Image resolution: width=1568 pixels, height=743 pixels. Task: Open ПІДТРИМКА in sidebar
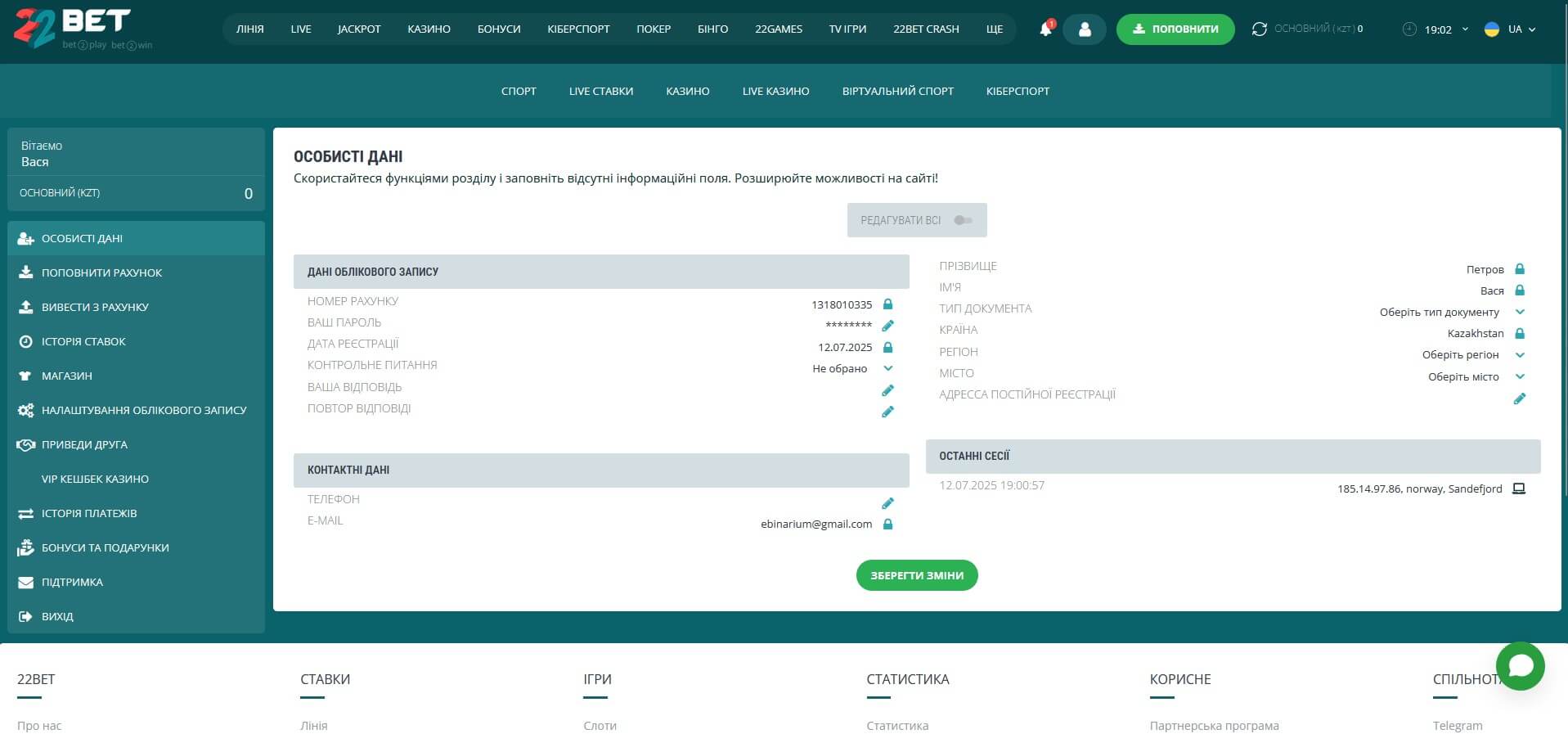coord(136,582)
